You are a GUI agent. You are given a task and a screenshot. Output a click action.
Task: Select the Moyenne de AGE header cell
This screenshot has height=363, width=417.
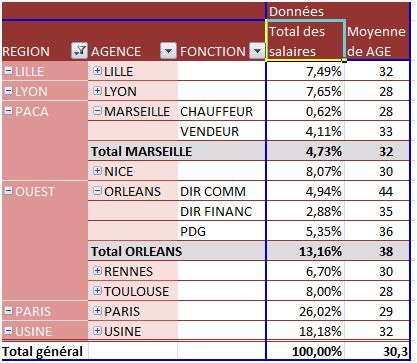377,41
